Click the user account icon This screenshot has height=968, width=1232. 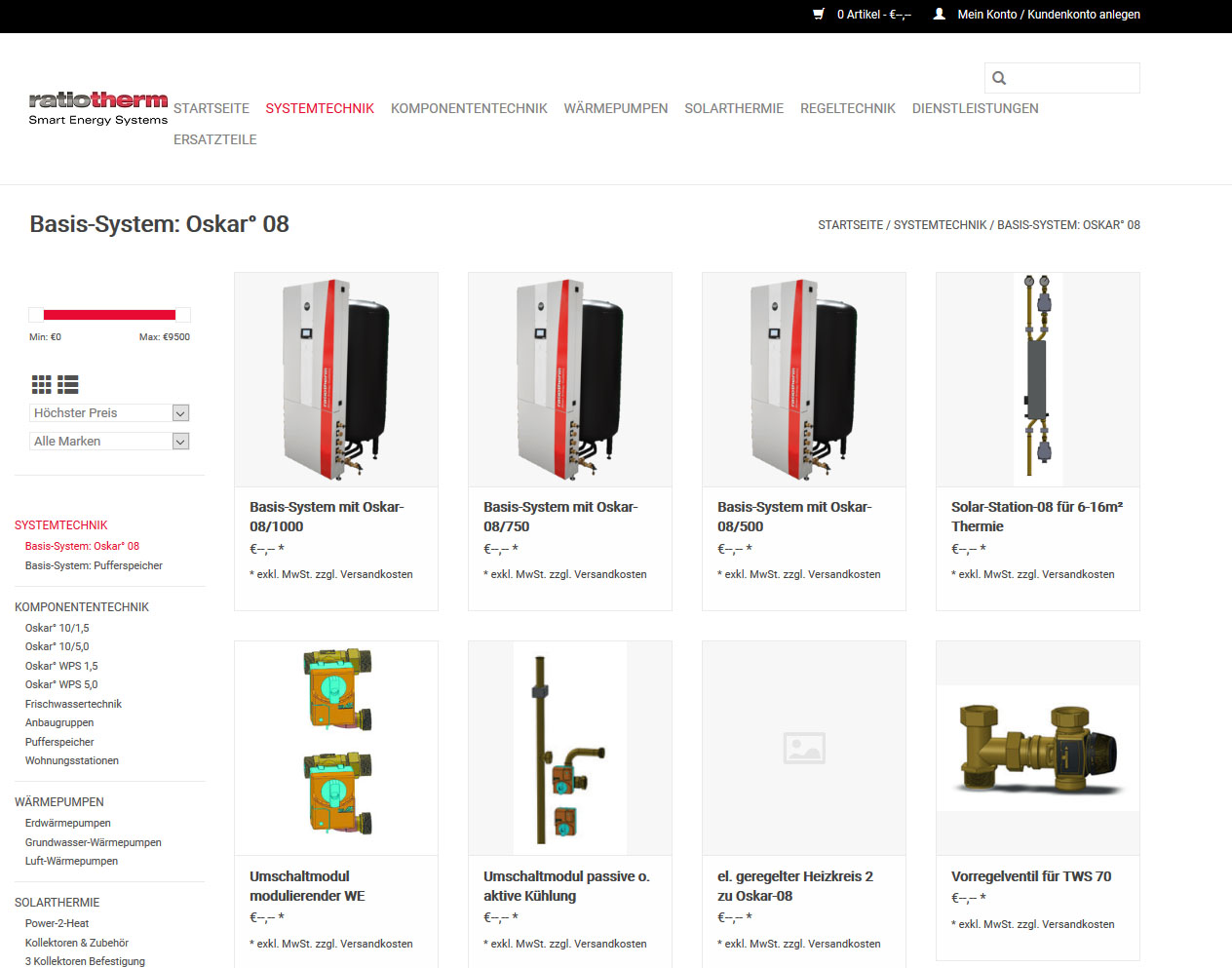[x=939, y=15]
